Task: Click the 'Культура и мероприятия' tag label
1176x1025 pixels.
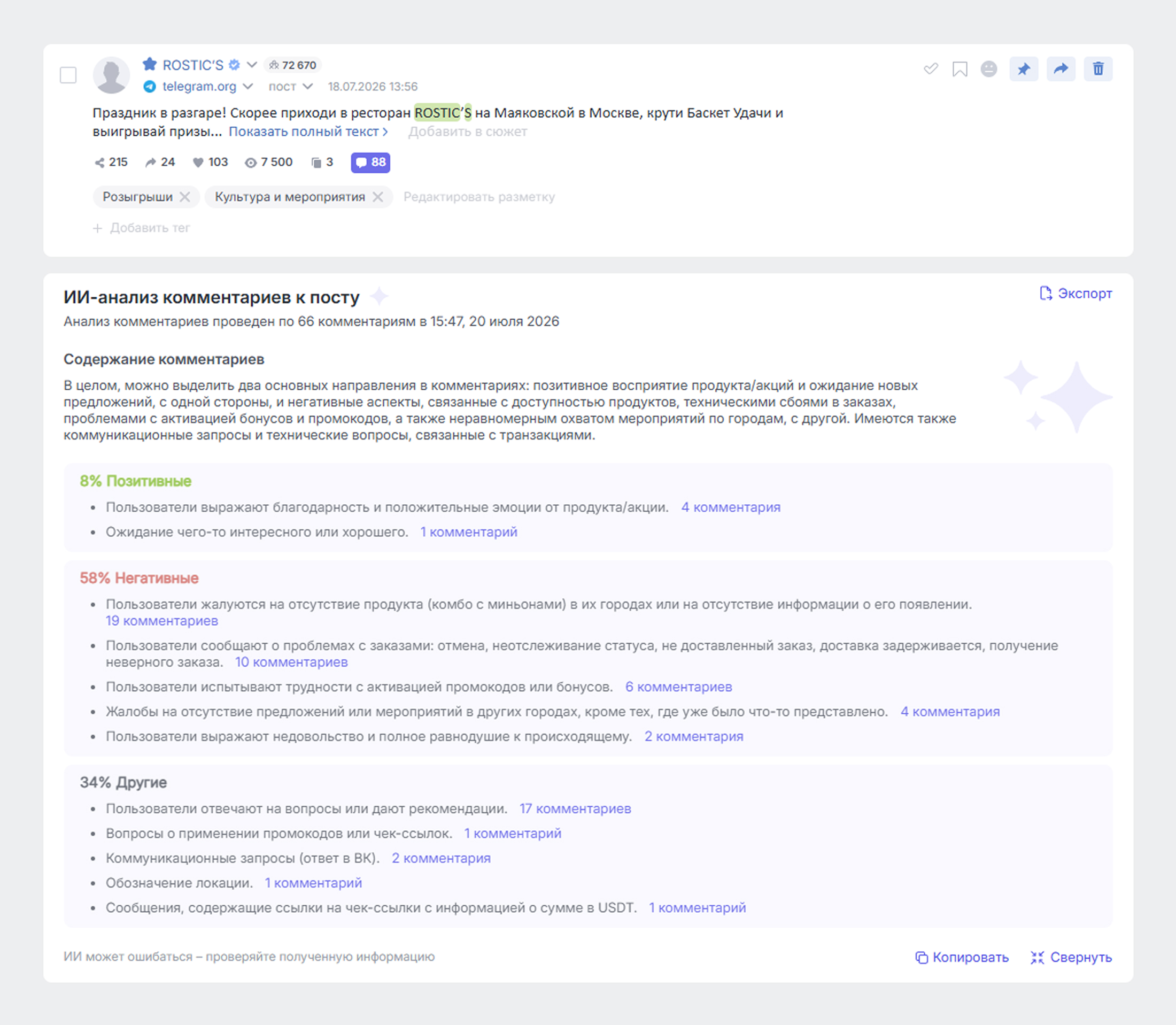Action: tap(290, 197)
